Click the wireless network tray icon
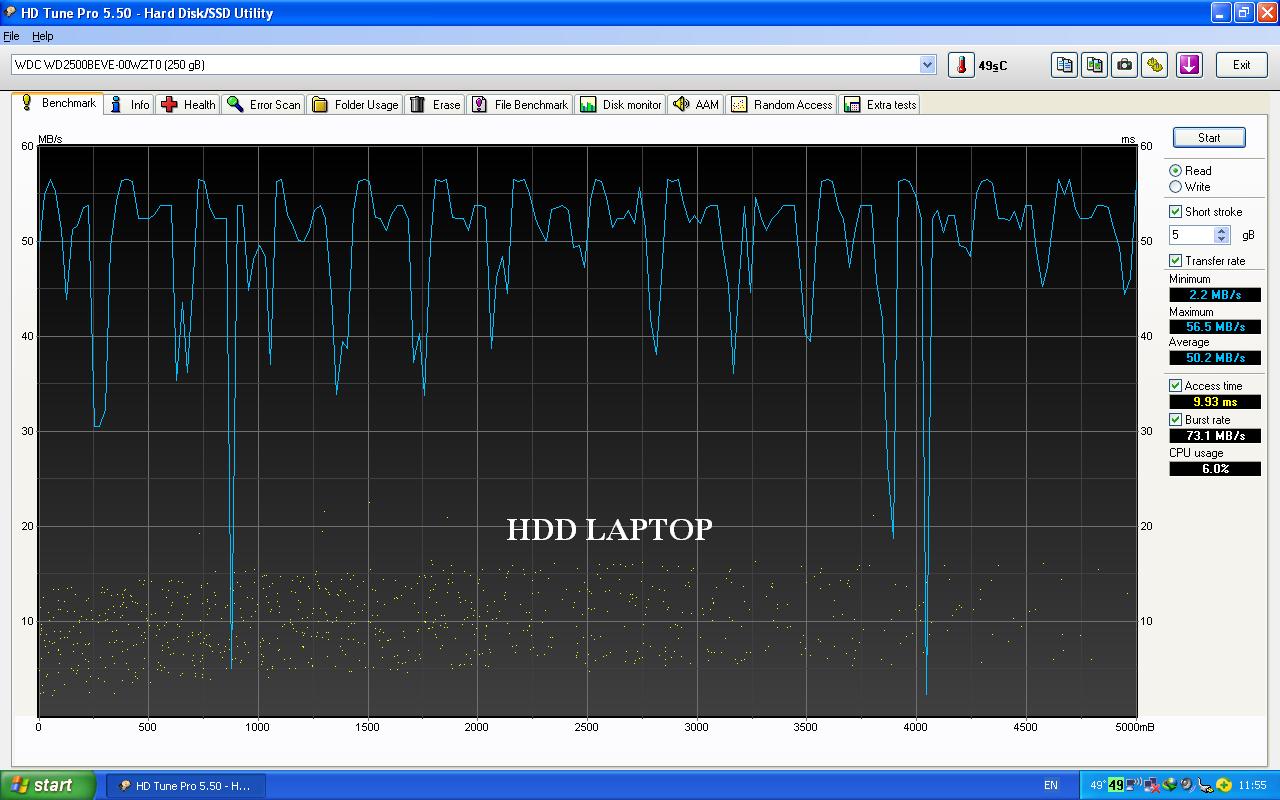 click(x=1133, y=785)
